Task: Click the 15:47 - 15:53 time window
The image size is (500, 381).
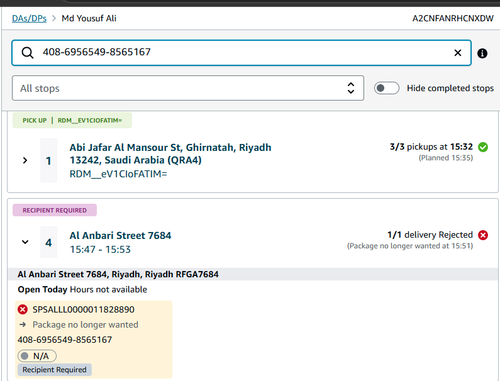Action: pos(100,249)
